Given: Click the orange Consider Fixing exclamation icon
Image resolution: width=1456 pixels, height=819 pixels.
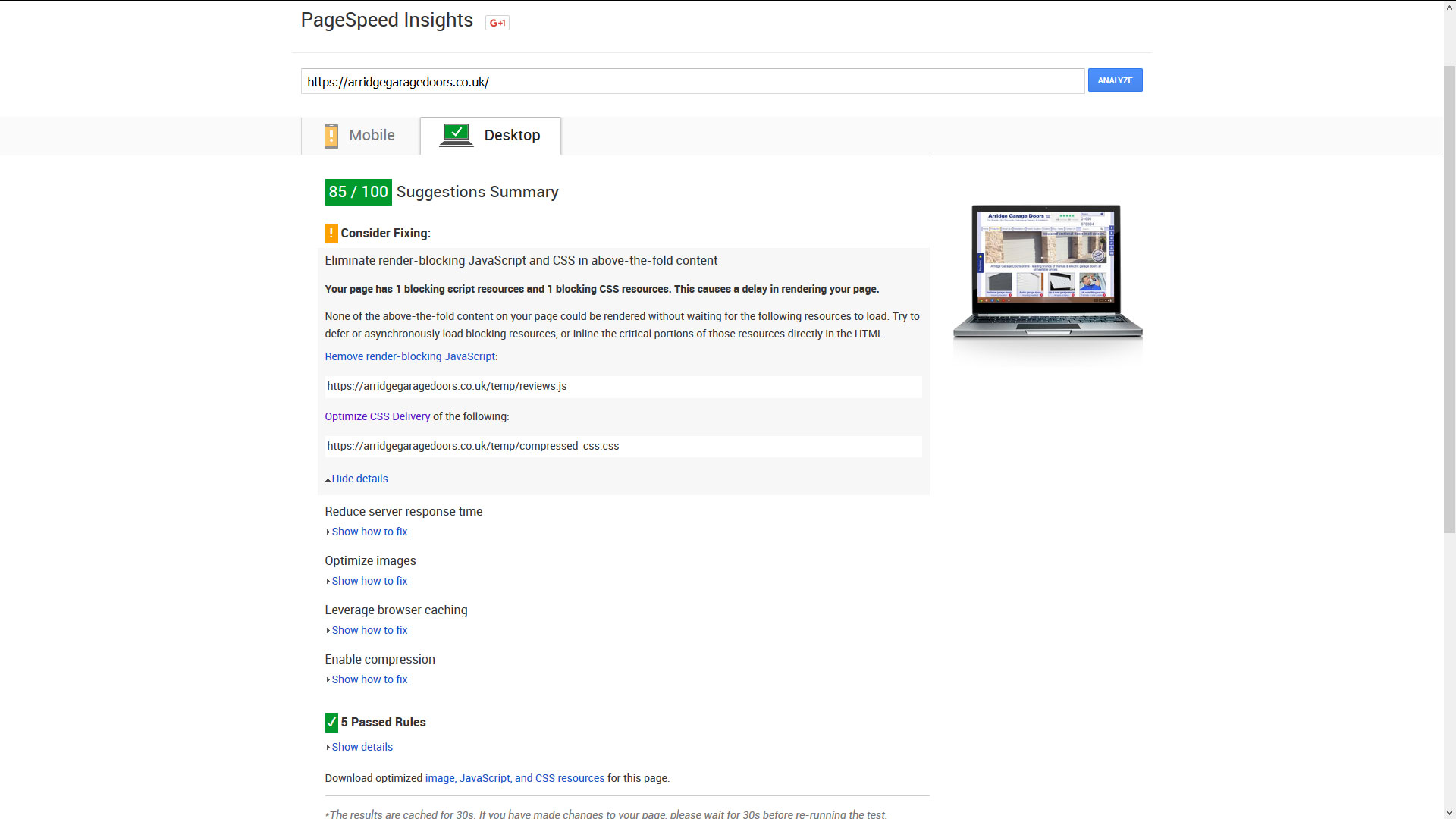Looking at the screenshot, I should 331,234.
